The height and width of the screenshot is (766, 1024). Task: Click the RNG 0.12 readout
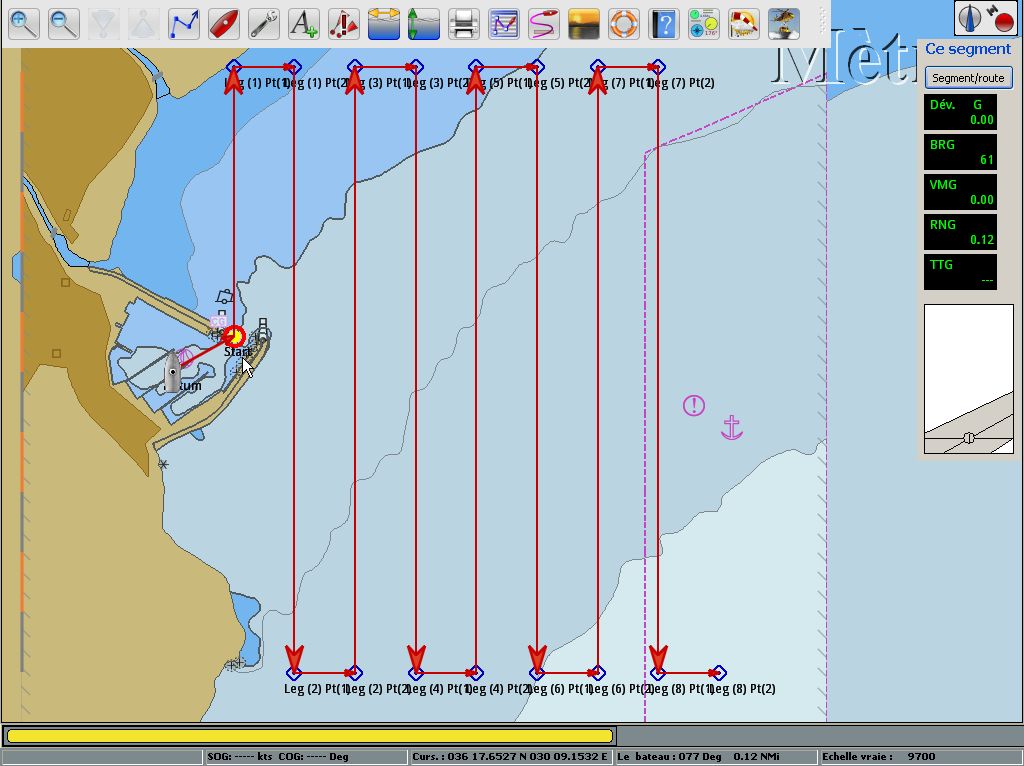pyautogui.click(x=960, y=232)
